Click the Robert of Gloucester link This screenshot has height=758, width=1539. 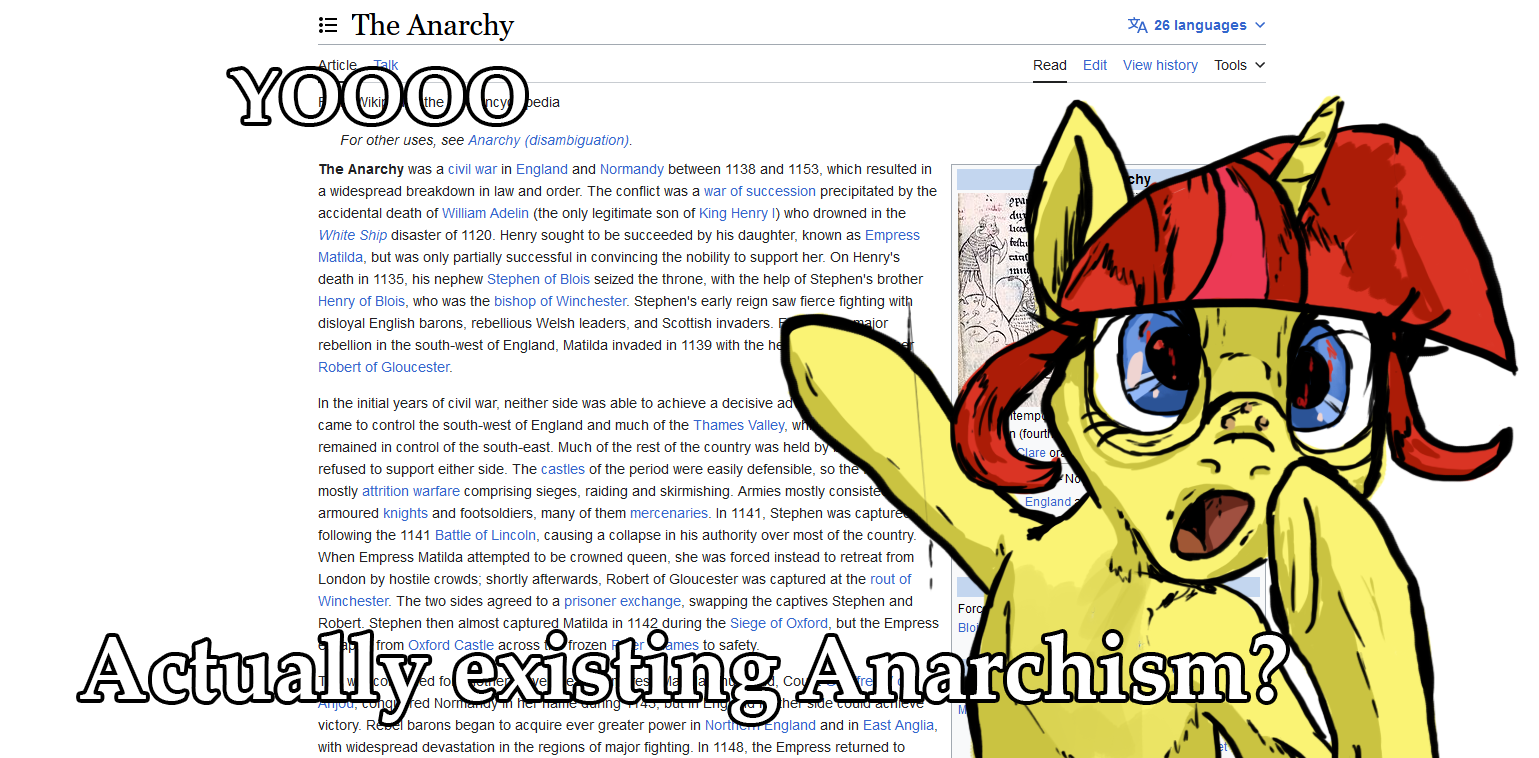tap(384, 367)
